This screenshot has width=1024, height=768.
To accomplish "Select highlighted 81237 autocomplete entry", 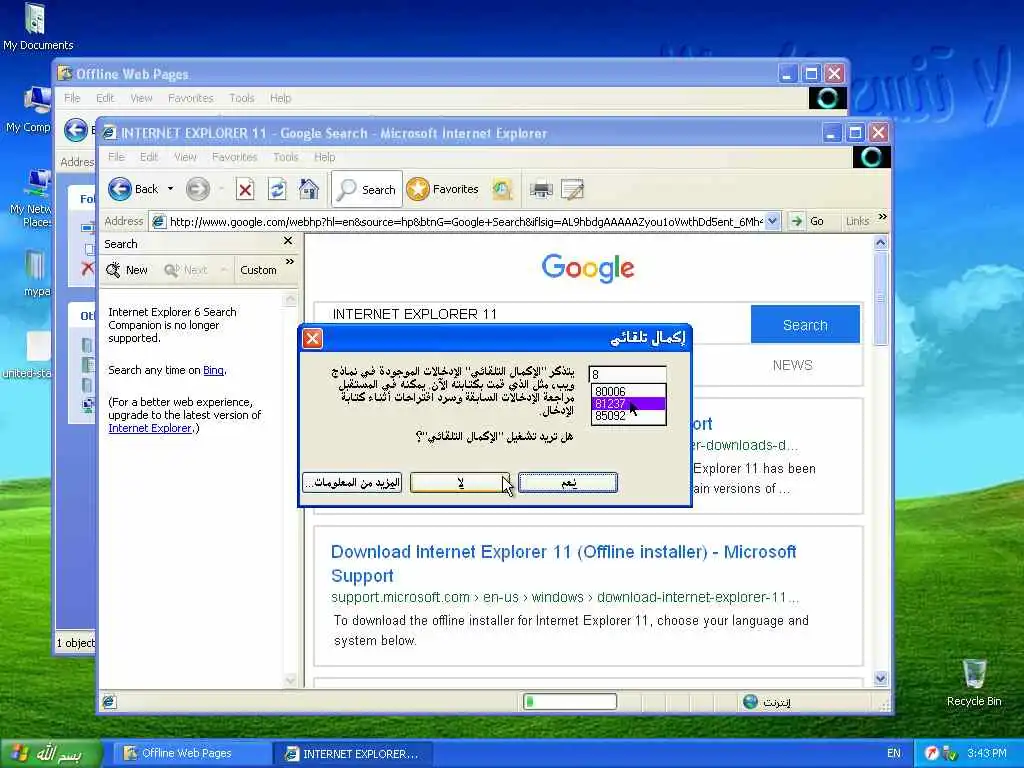I will [x=628, y=404].
